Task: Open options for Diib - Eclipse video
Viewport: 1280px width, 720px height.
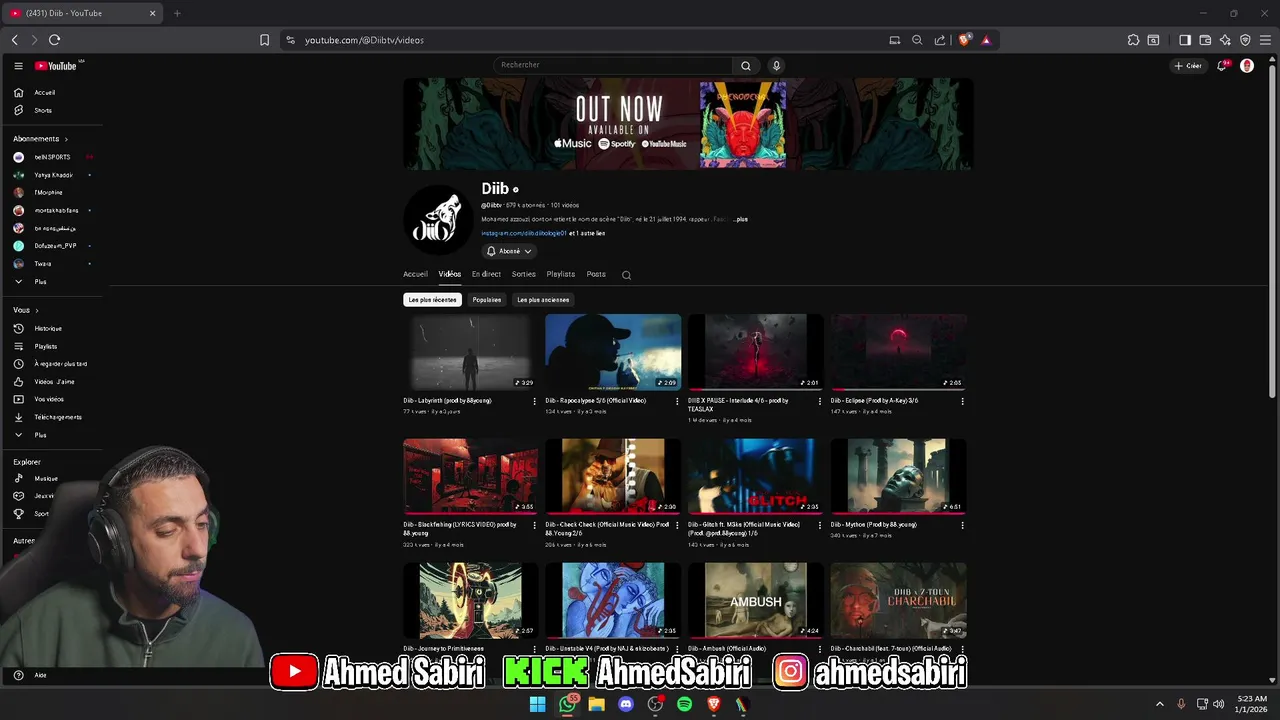Action: pos(962,401)
